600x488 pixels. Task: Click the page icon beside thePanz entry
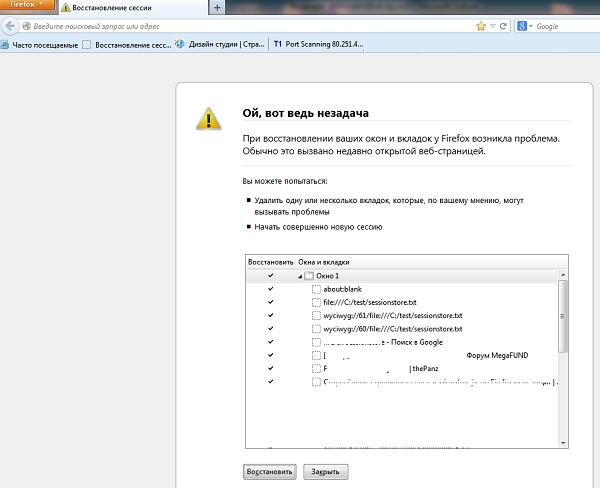click(x=316, y=369)
